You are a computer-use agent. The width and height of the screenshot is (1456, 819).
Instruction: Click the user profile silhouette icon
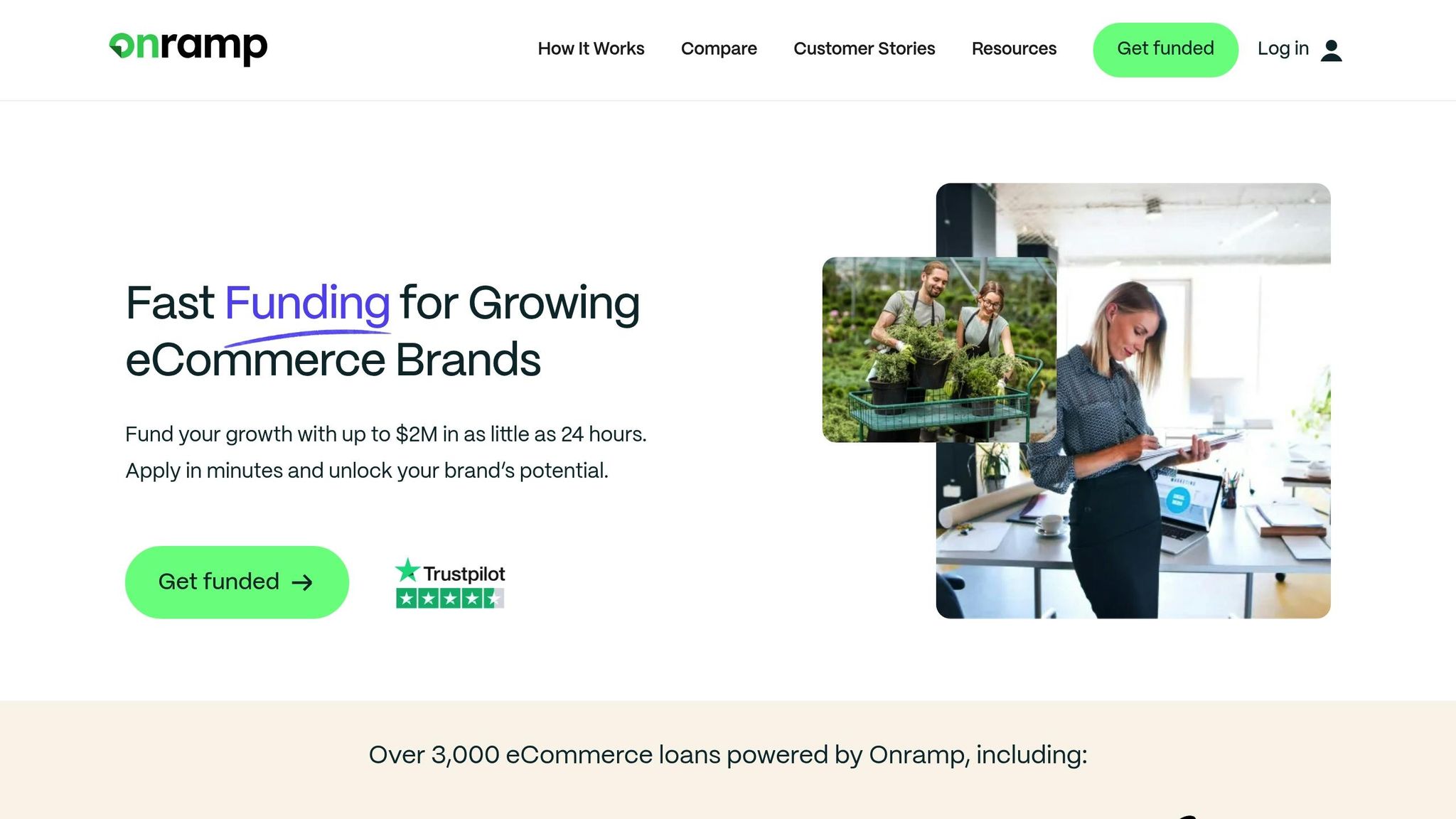(1331, 50)
